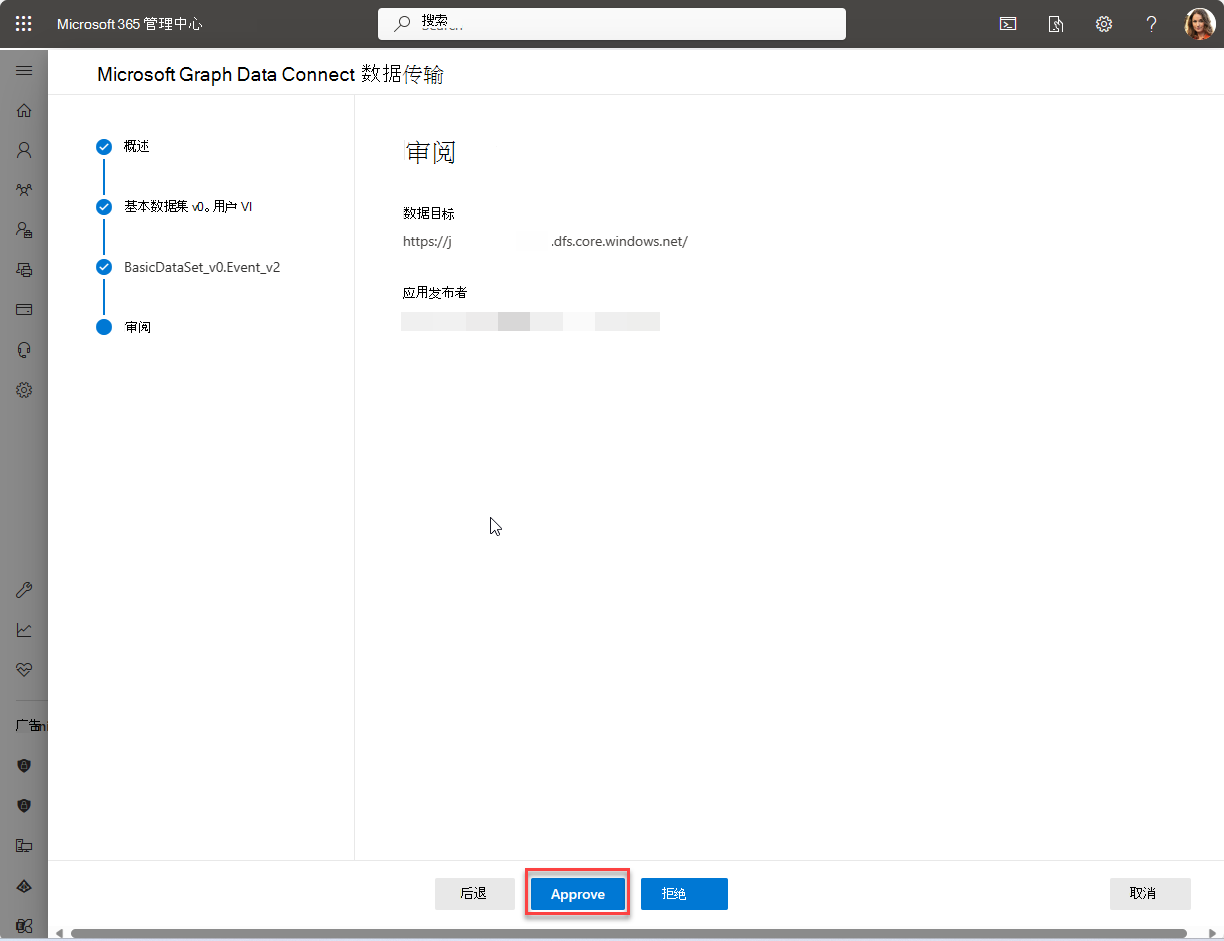The image size is (1224, 941).
Task: Open the account profile picture menu
Action: [1199, 24]
